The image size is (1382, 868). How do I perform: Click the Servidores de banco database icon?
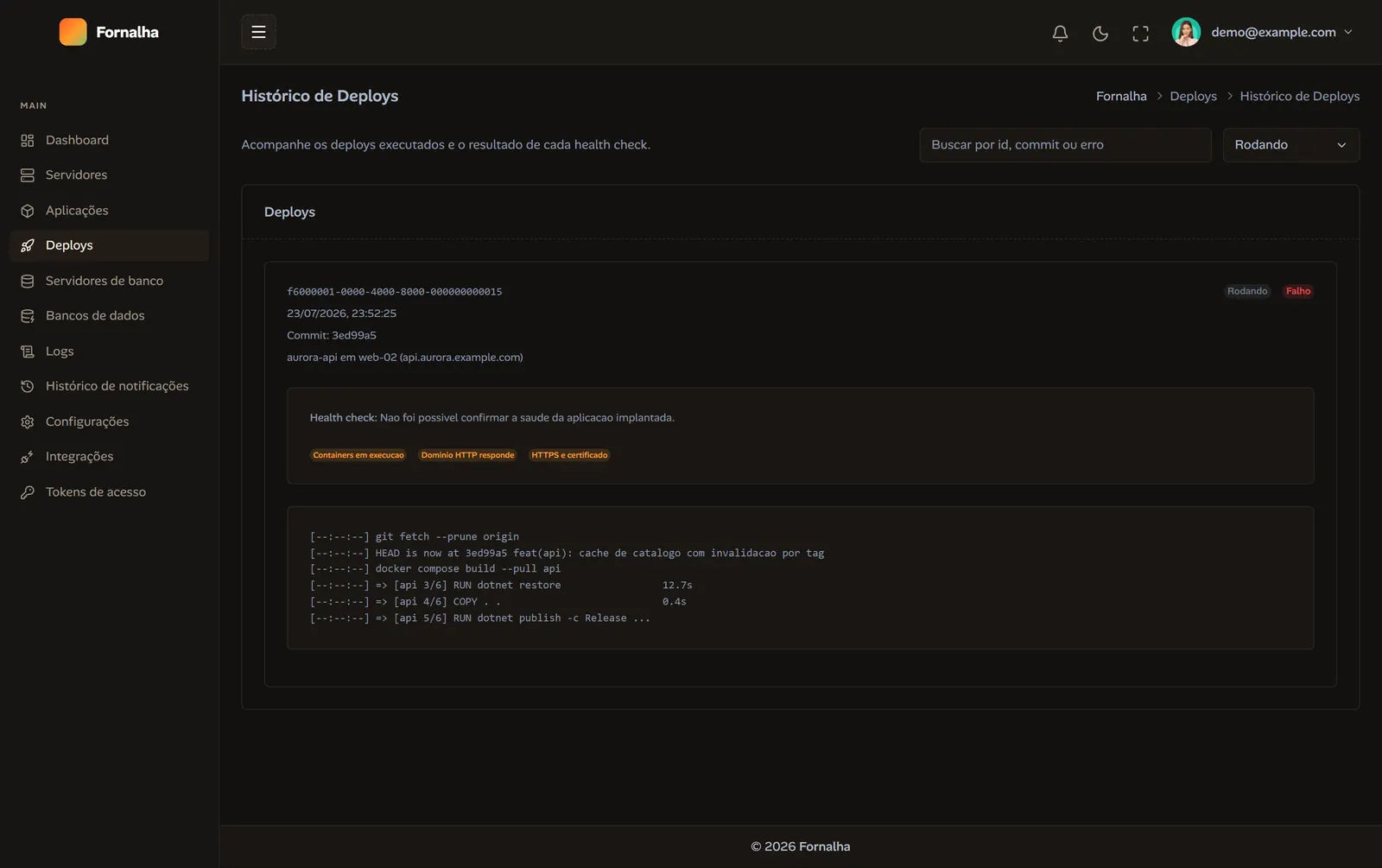pyautogui.click(x=28, y=281)
